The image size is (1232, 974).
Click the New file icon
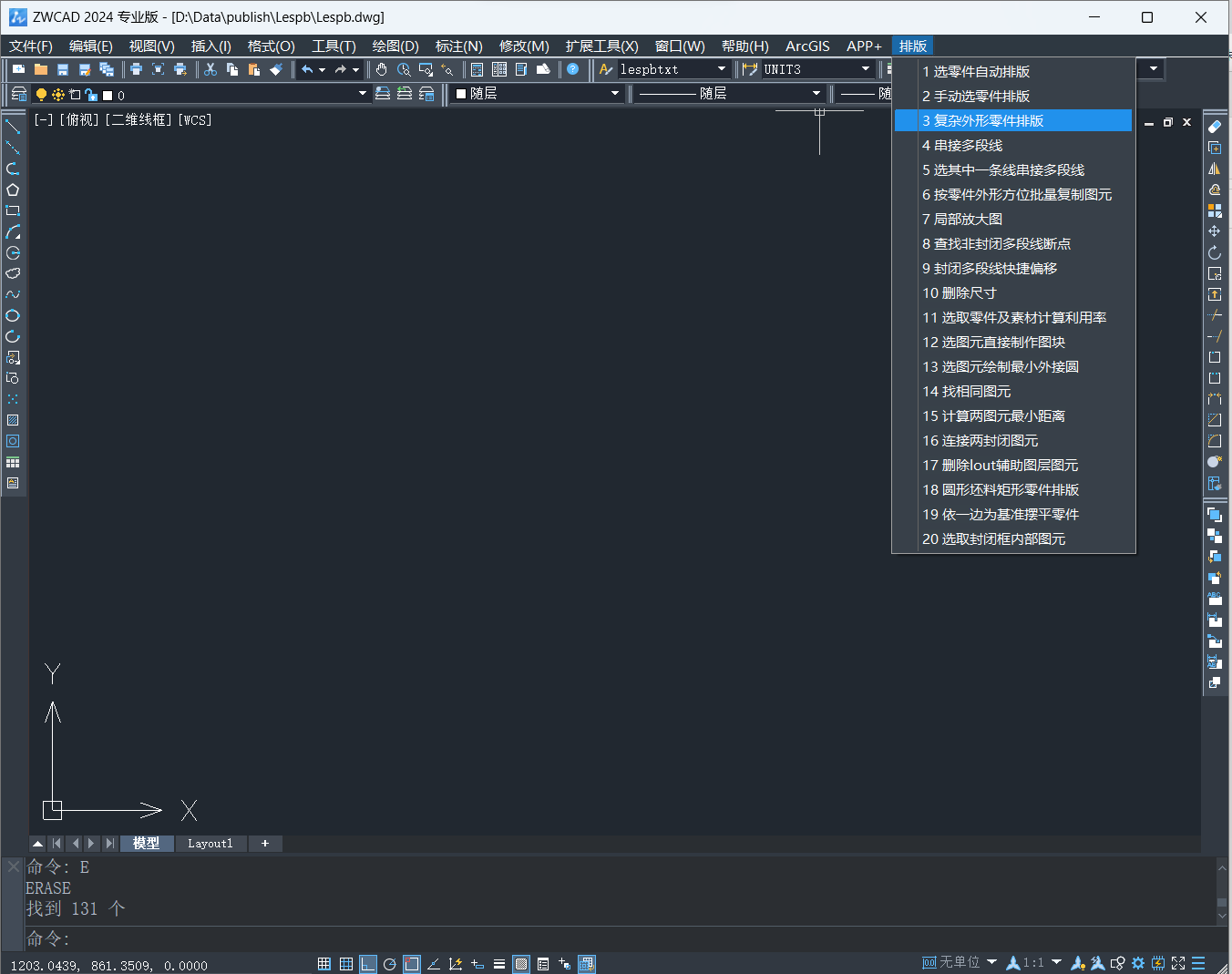[18, 69]
